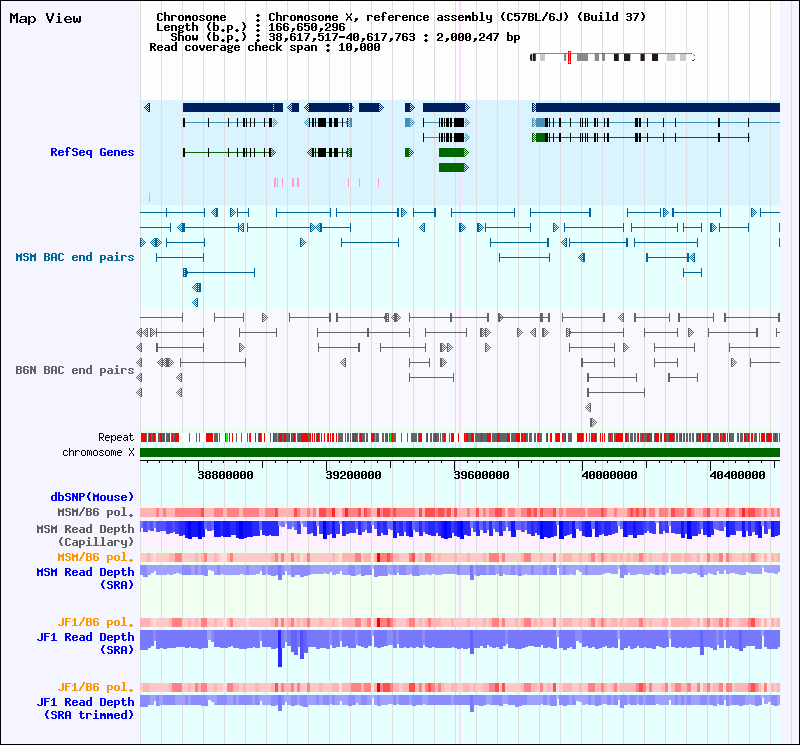Click MSM Read Depth (SRA) label

point(85,578)
